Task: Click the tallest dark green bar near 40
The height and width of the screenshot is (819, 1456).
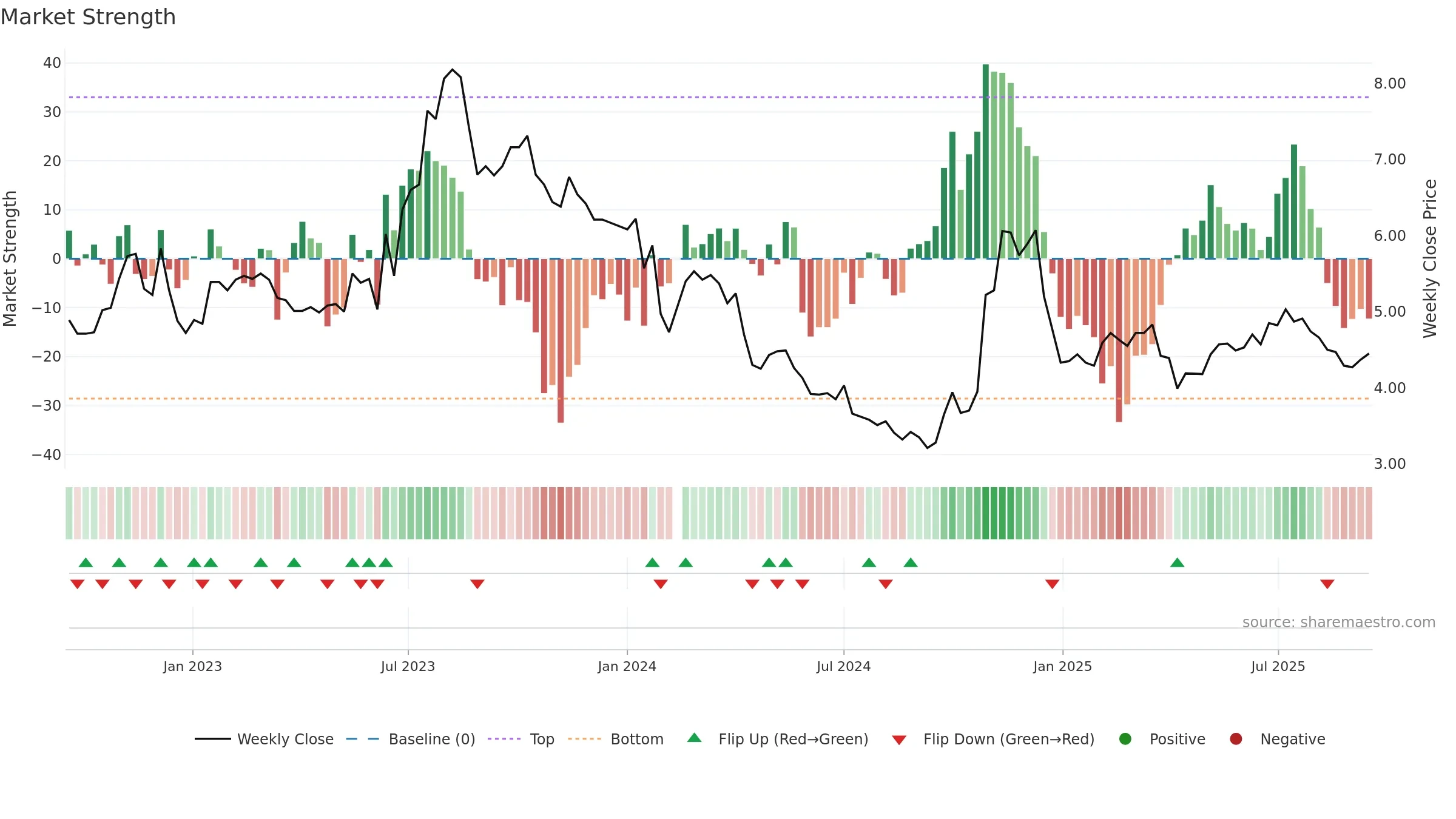Action: tap(986, 161)
